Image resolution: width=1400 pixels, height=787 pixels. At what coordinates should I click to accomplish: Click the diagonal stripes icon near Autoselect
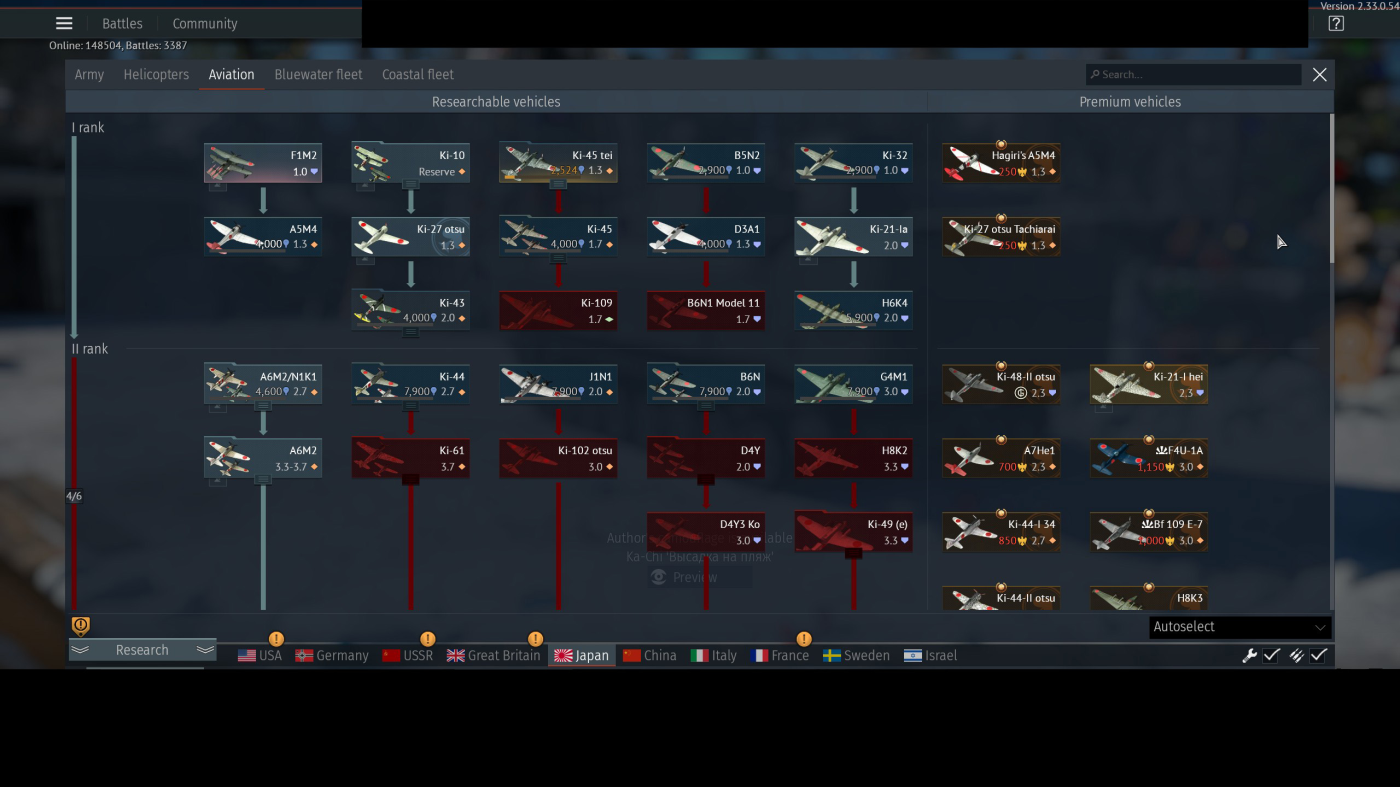click(x=1296, y=656)
